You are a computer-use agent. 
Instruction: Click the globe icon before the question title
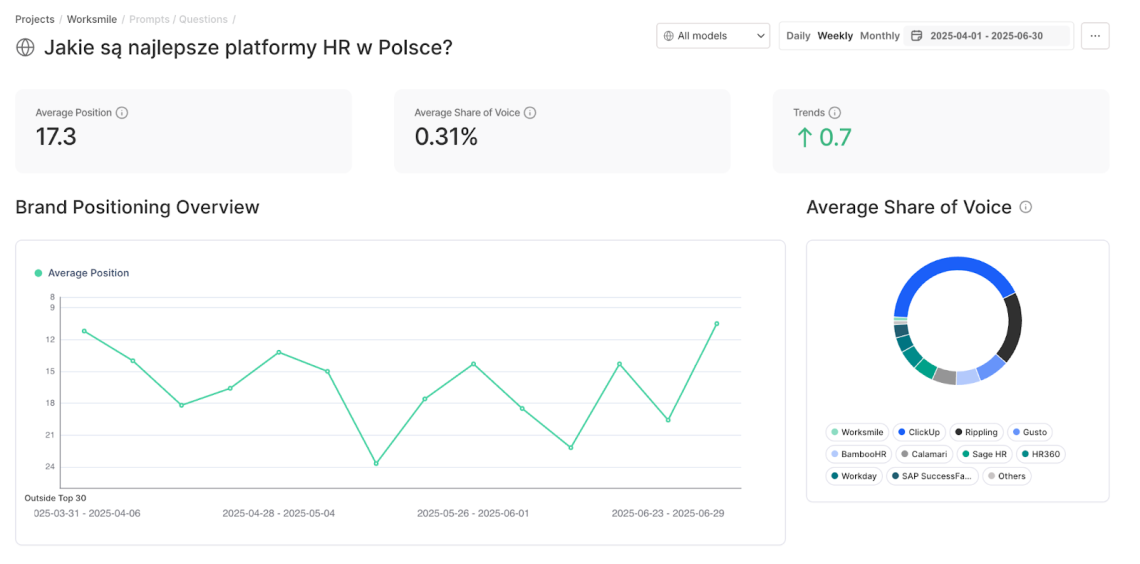[25, 48]
